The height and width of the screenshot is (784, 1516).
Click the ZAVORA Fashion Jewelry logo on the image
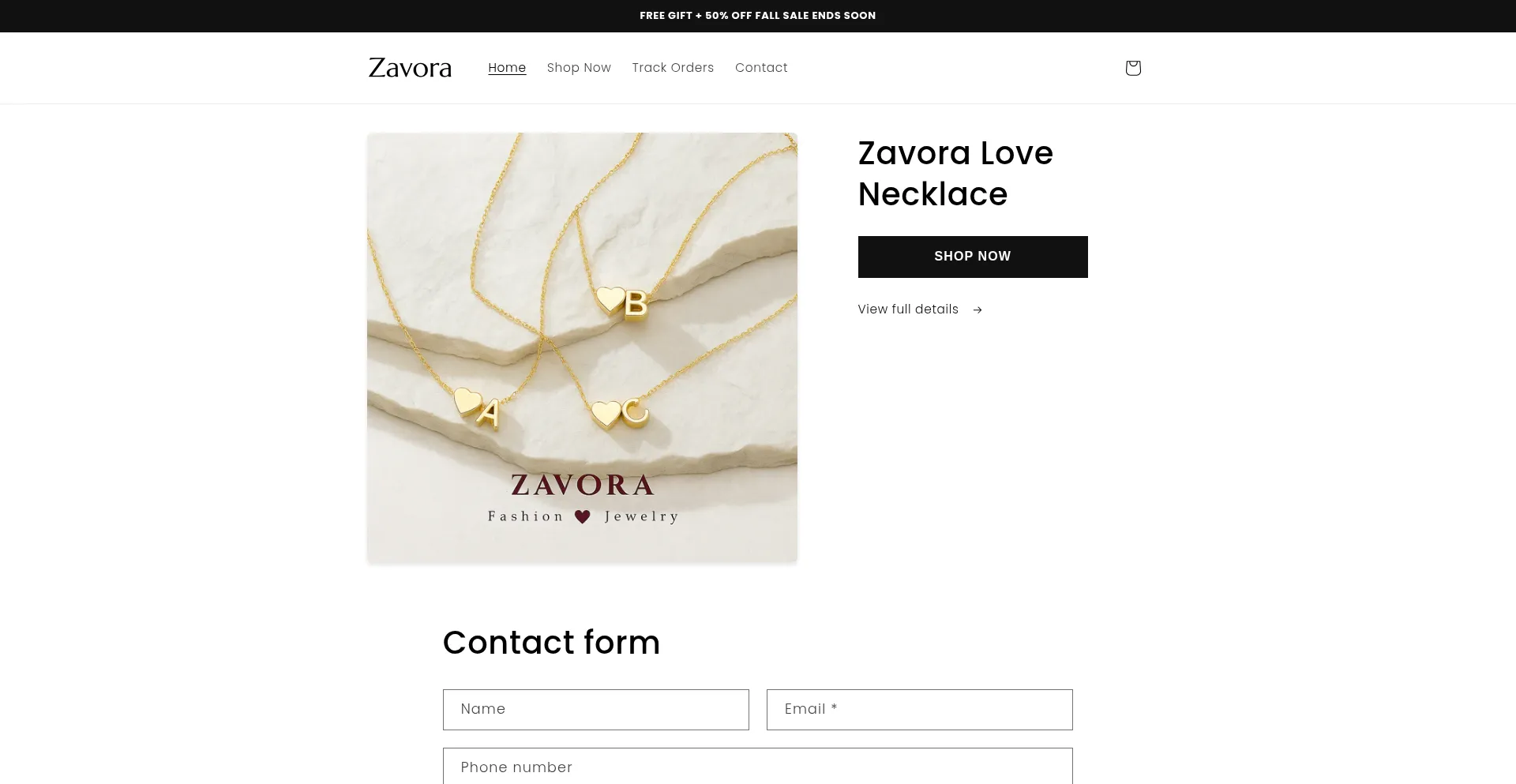point(583,498)
